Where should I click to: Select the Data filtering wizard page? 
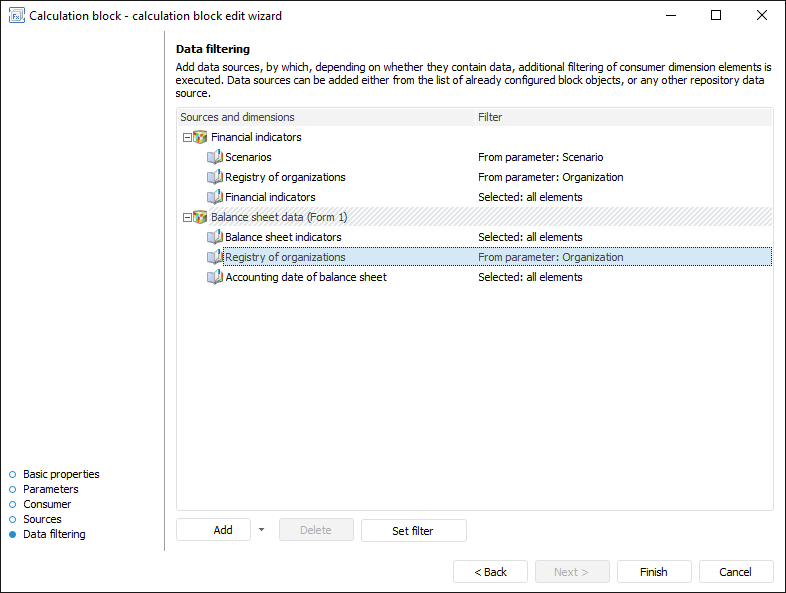[x=54, y=534]
